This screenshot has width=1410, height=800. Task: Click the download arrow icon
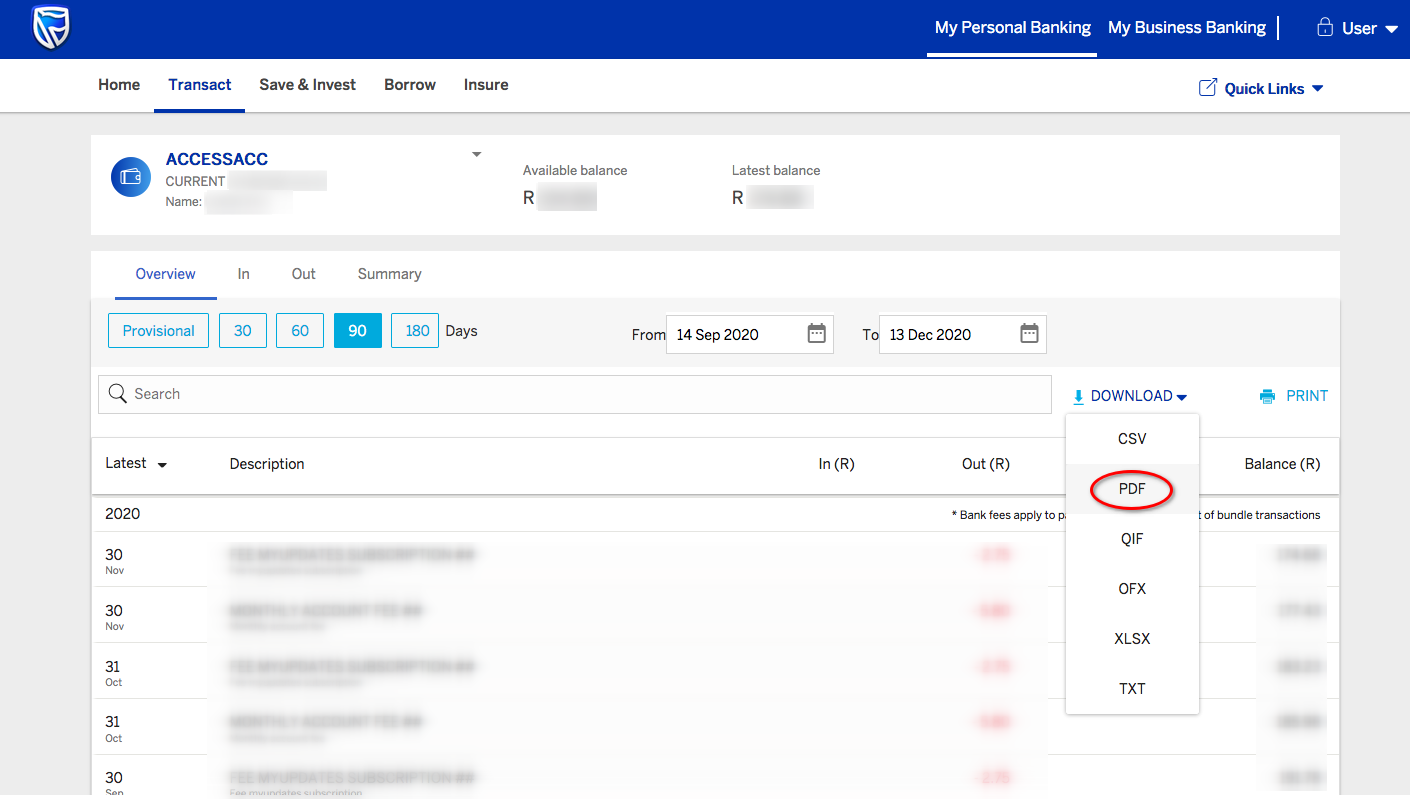[x=1078, y=397]
